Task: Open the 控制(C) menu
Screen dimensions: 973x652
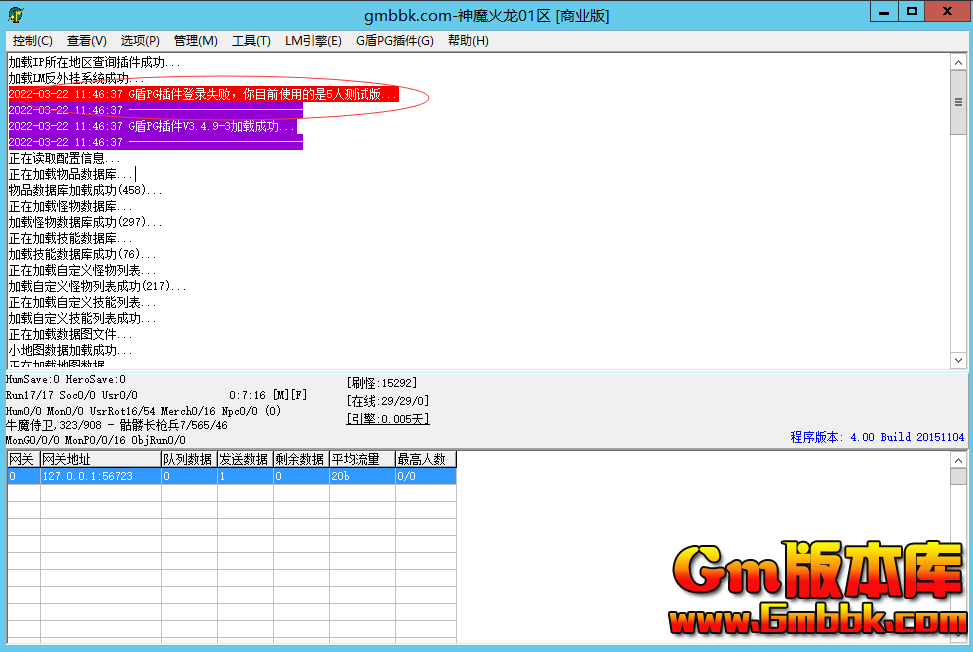Action: tap(33, 41)
